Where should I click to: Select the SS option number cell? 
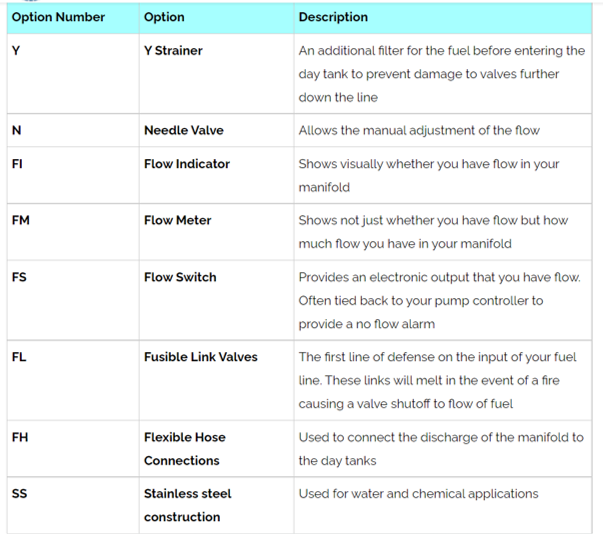(19, 493)
